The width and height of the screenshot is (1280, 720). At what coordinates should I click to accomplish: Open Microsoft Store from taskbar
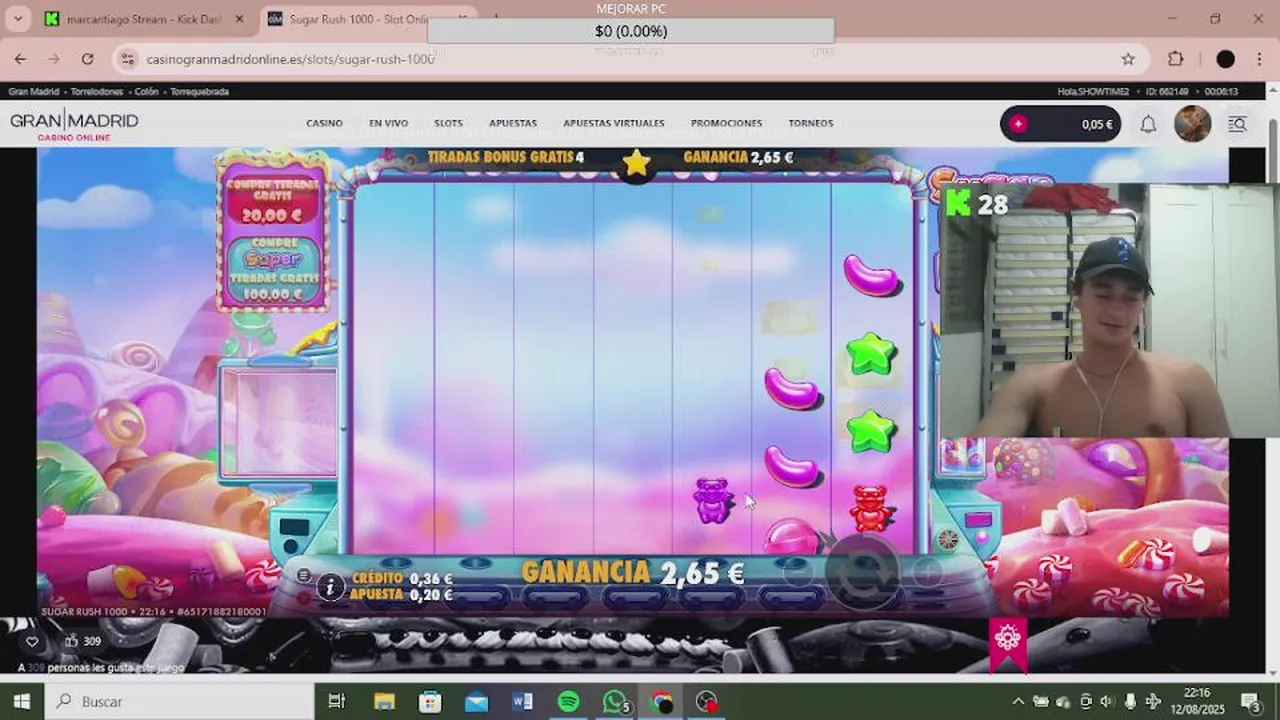coord(430,701)
